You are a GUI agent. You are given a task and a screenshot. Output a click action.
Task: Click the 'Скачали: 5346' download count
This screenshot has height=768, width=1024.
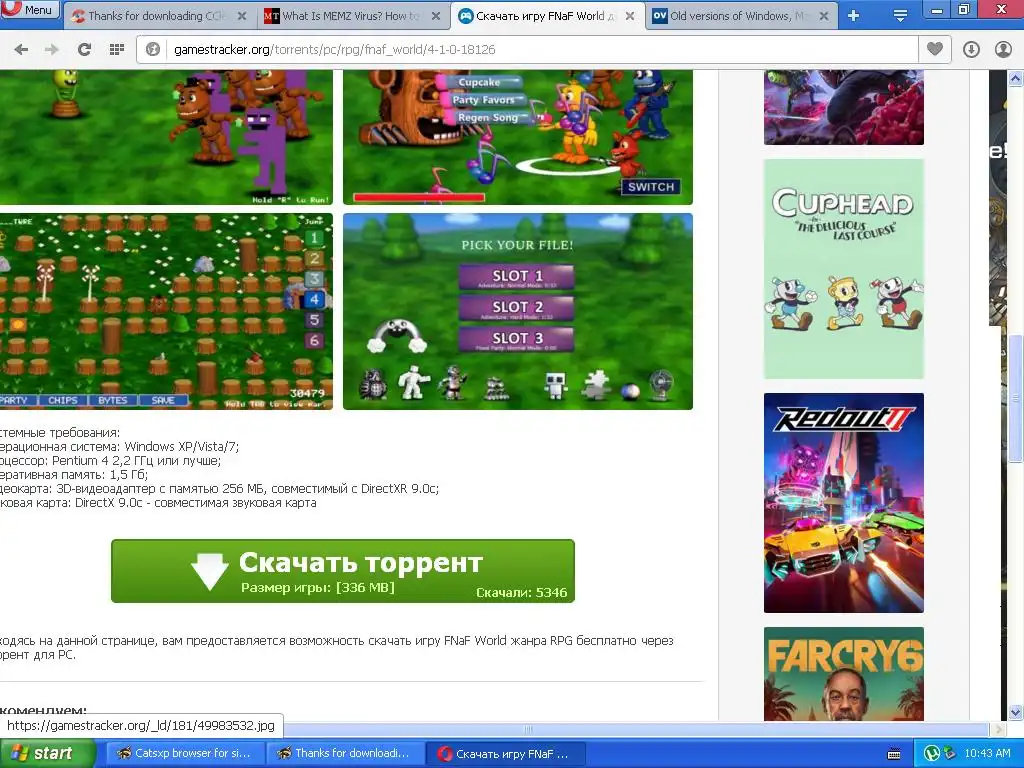(x=521, y=592)
